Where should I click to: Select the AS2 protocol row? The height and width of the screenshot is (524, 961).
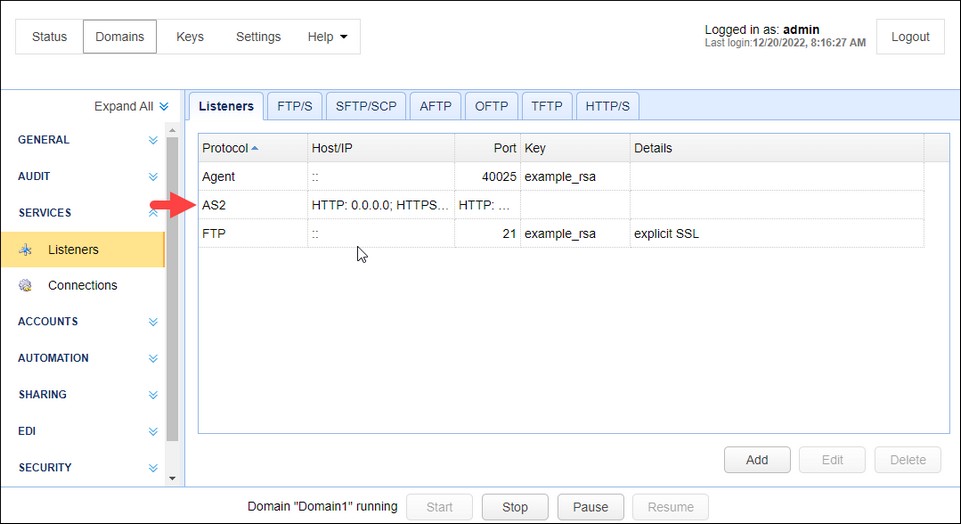coord(561,205)
